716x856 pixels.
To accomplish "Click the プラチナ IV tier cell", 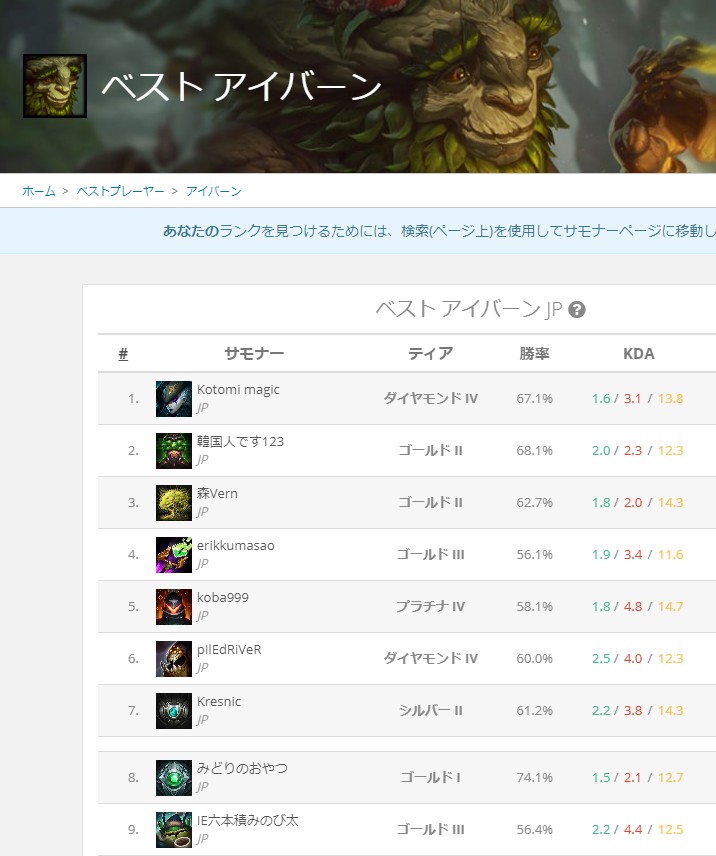I will tap(431, 607).
